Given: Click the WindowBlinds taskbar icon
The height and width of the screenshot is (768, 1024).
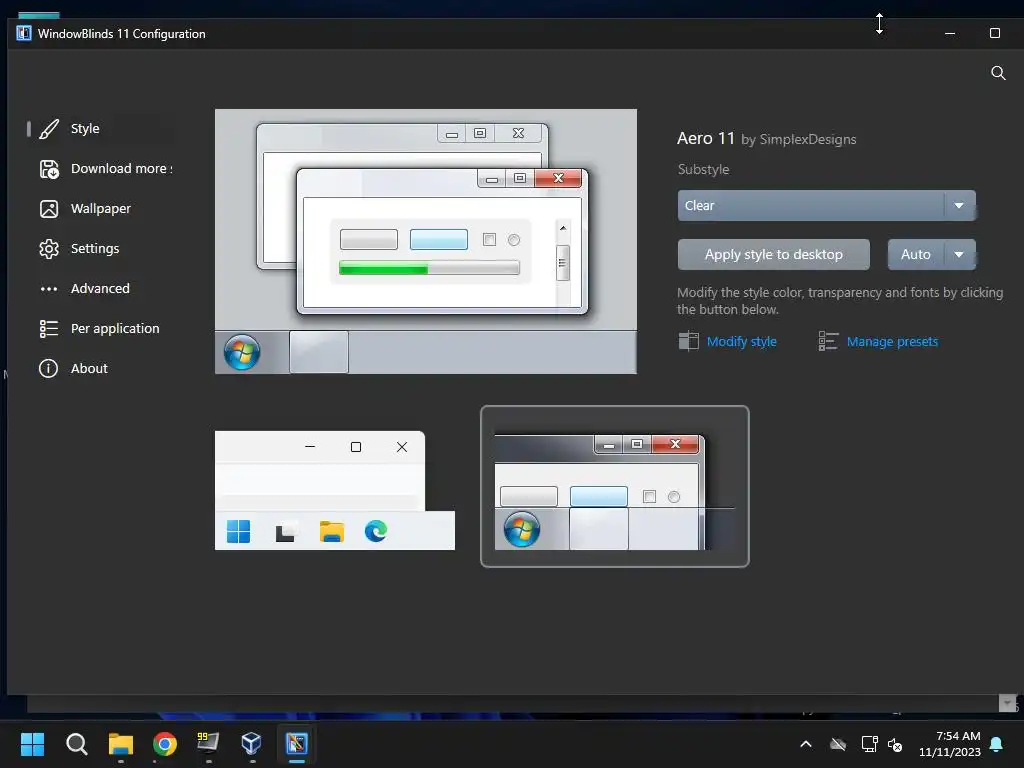Looking at the screenshot, I should pyautogui.click(x=296, y=743).
